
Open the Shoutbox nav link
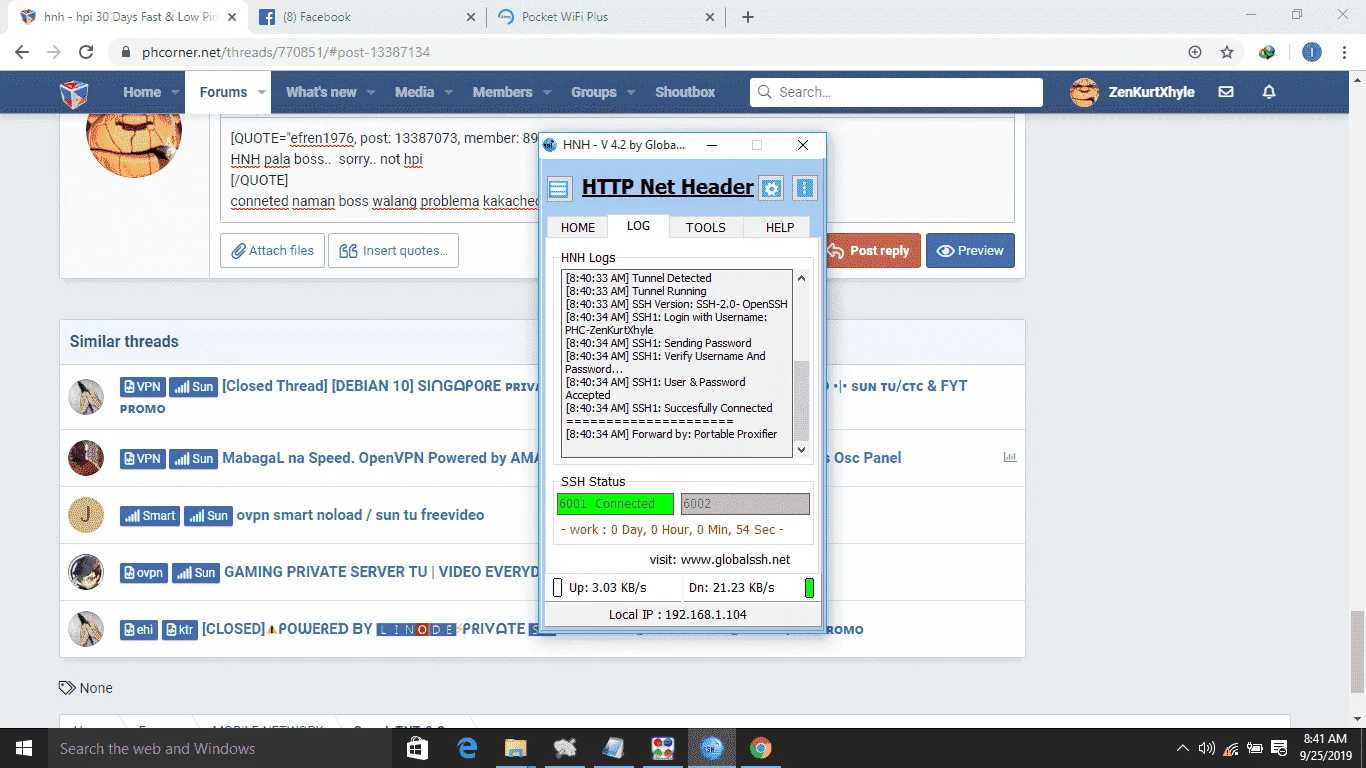point(685,92)
